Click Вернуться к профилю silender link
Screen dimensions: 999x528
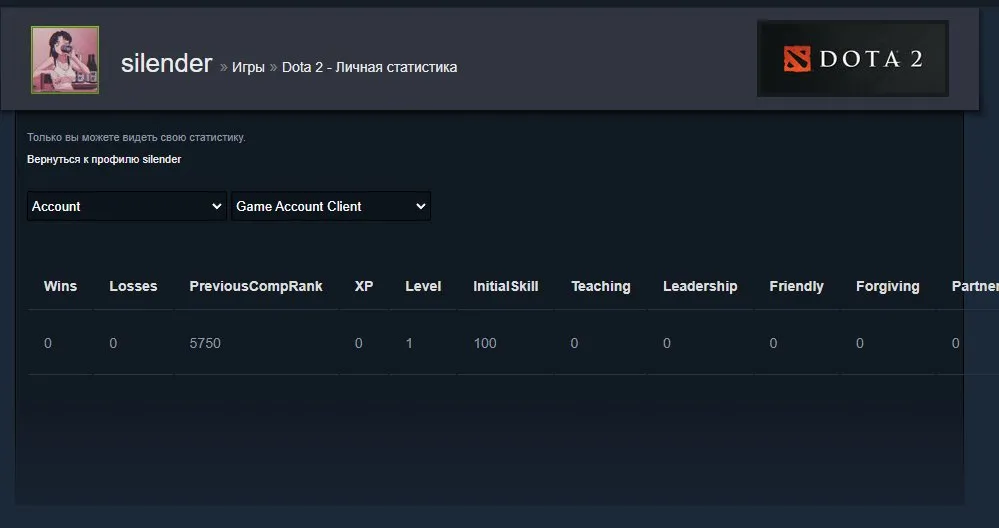104,159
